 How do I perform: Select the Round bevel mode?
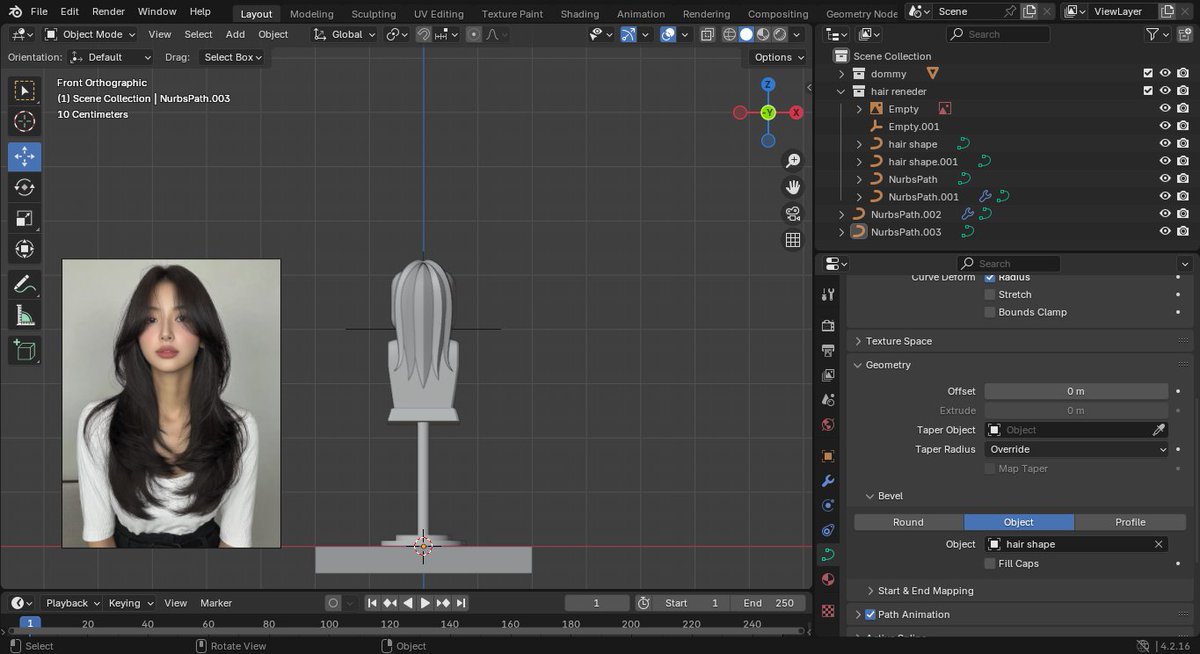[x=908, y=522]
